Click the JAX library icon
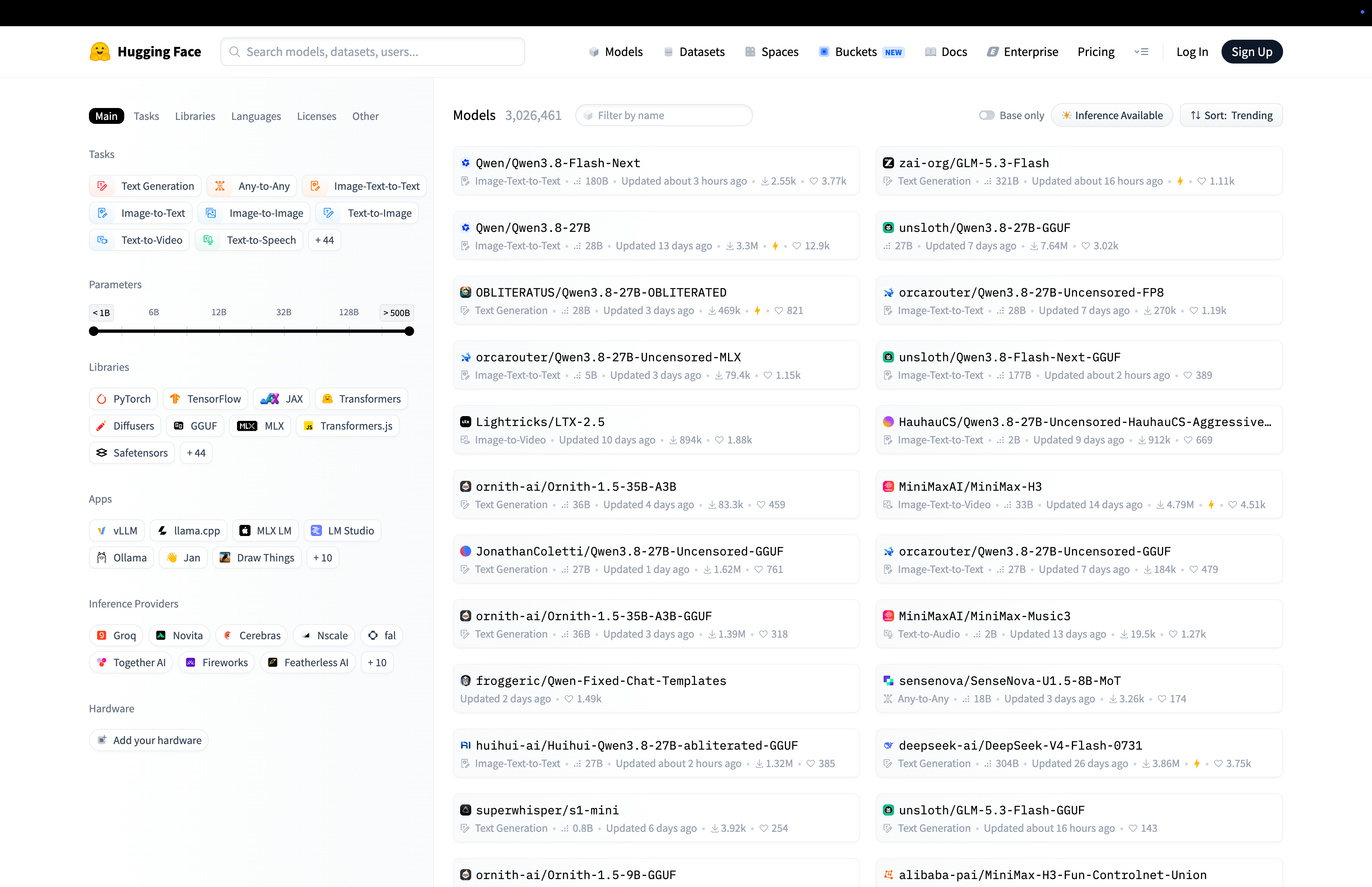Viewport: 1372px width, 887px height. click(x=270, y=399)
